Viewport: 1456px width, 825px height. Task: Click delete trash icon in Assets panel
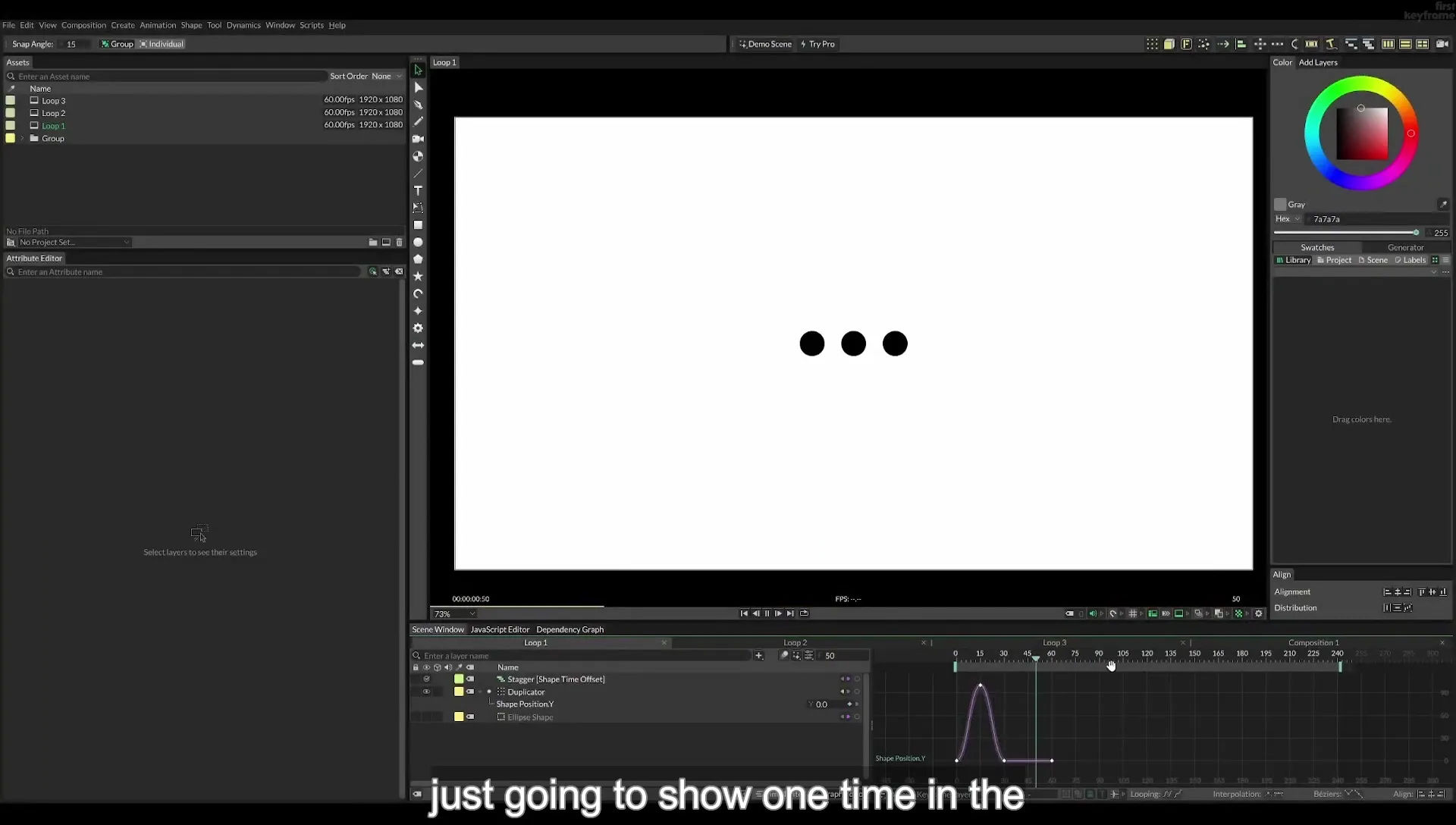click(x=400, y=243)
